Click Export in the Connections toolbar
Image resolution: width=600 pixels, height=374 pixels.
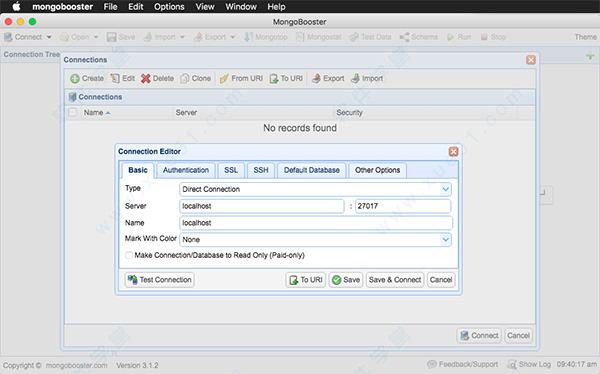(328, 78)
